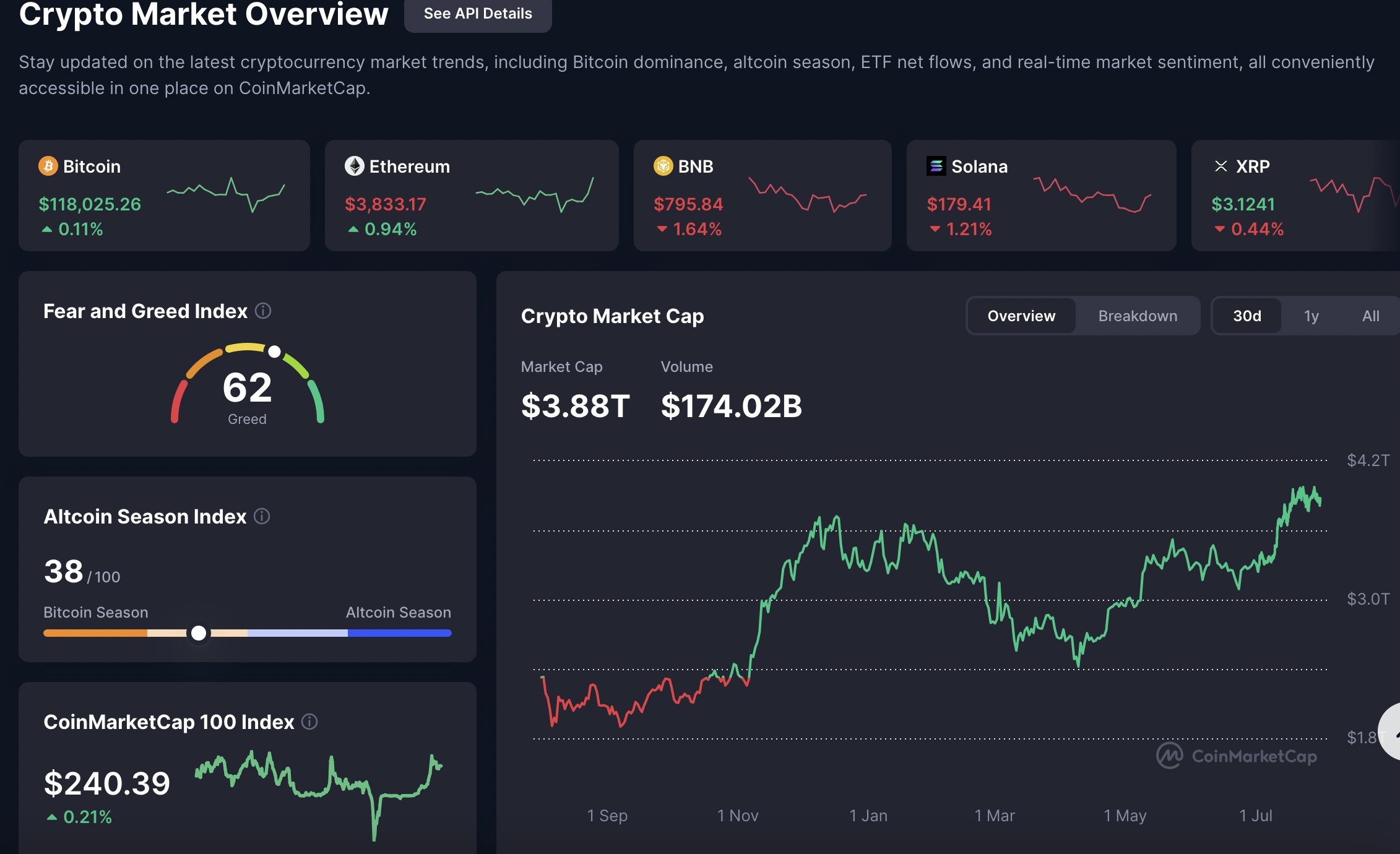
Task: Click the BNB coin logo
Action: (663, 166)
